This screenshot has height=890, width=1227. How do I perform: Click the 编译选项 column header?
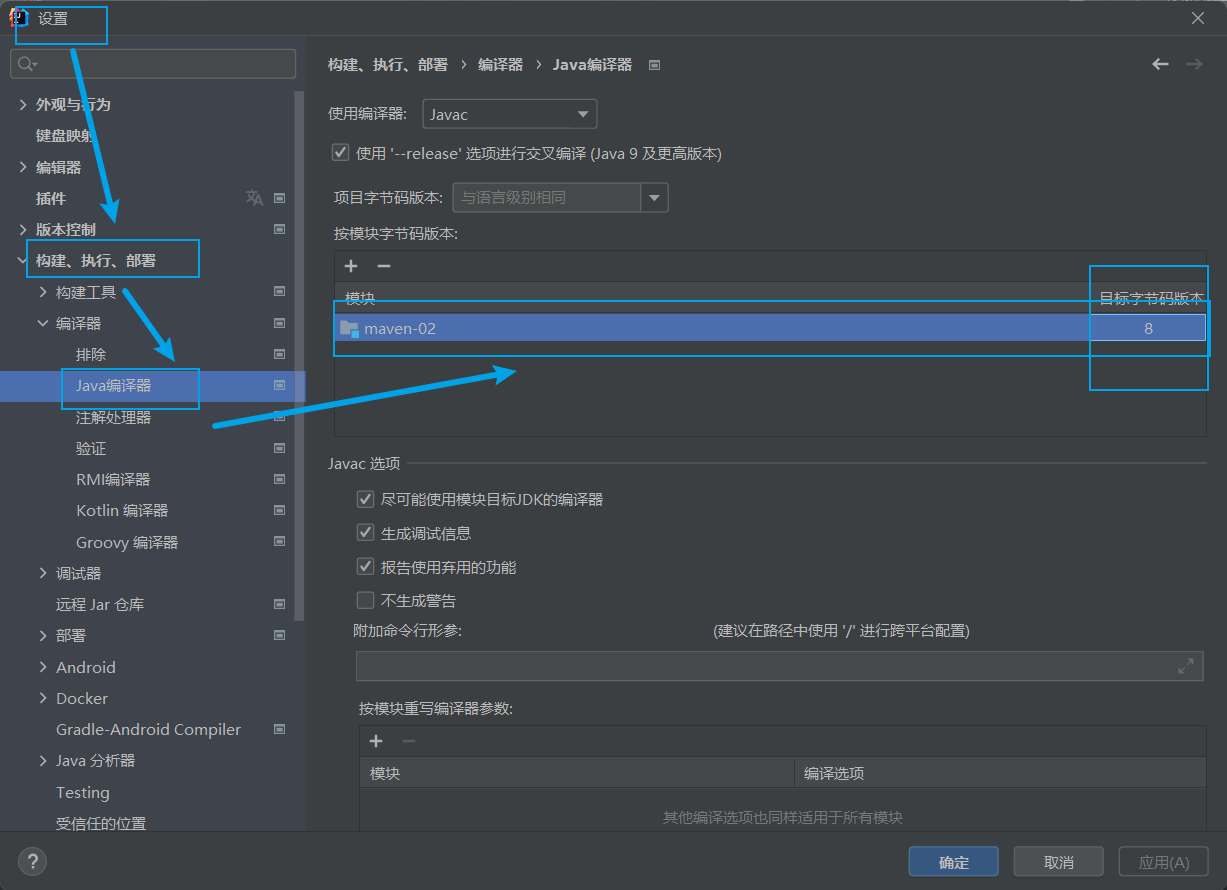[834, 773]
